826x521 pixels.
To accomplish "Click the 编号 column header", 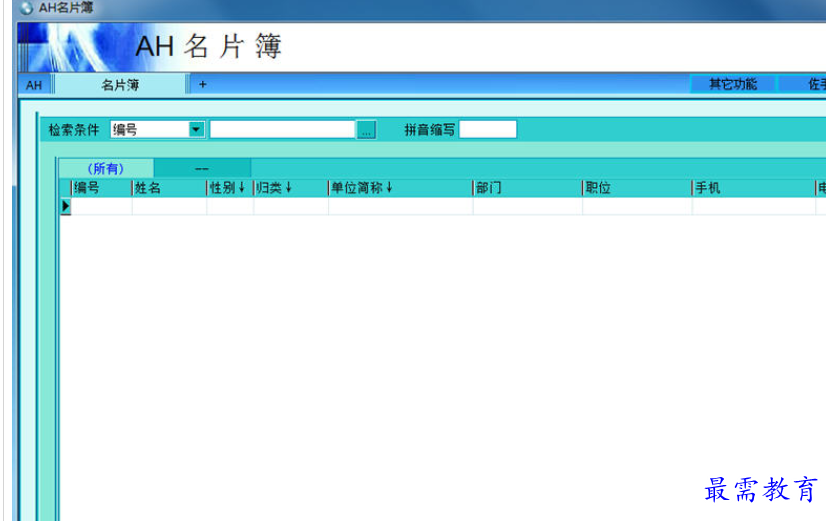I will pyautogui.click(x=102, y=188).
